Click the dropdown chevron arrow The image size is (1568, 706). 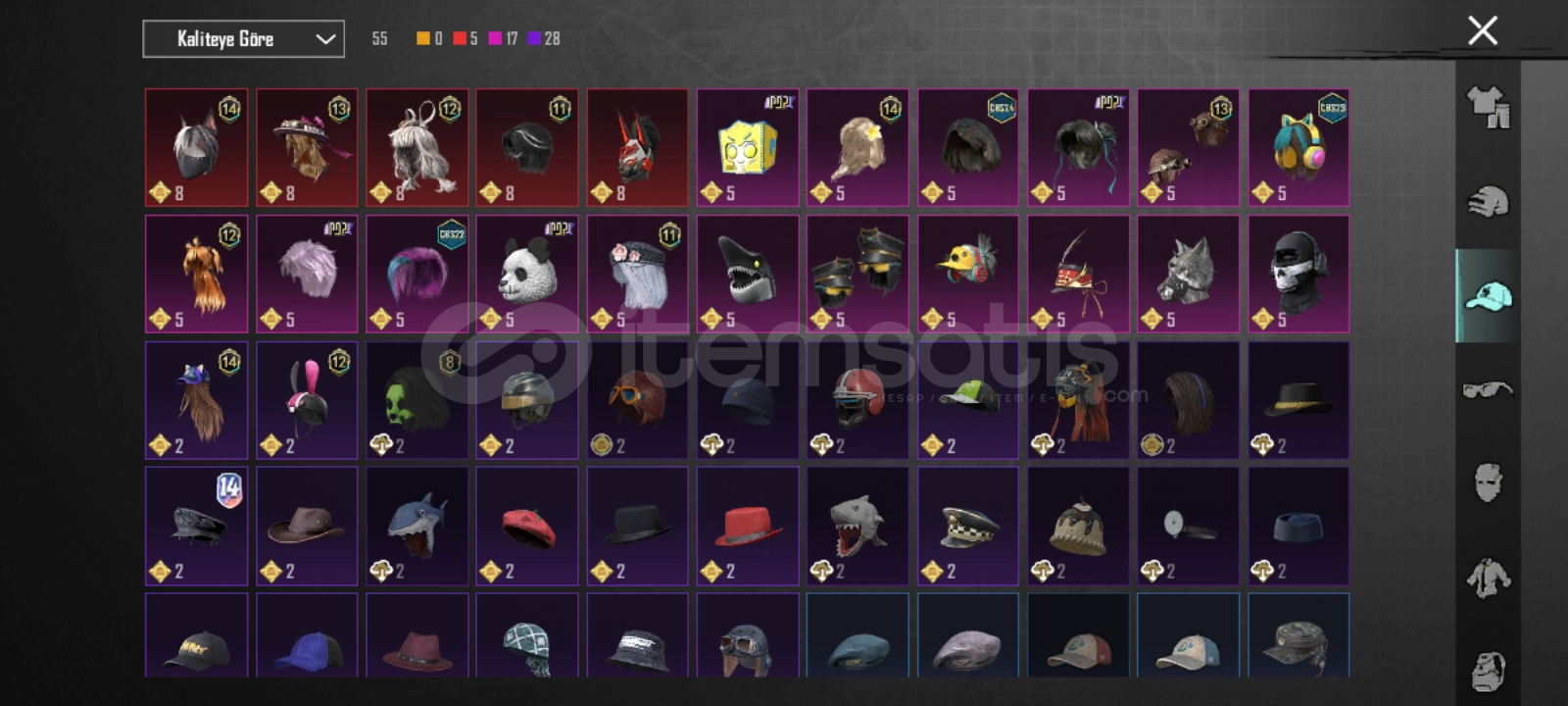click(x=325, y=39)
